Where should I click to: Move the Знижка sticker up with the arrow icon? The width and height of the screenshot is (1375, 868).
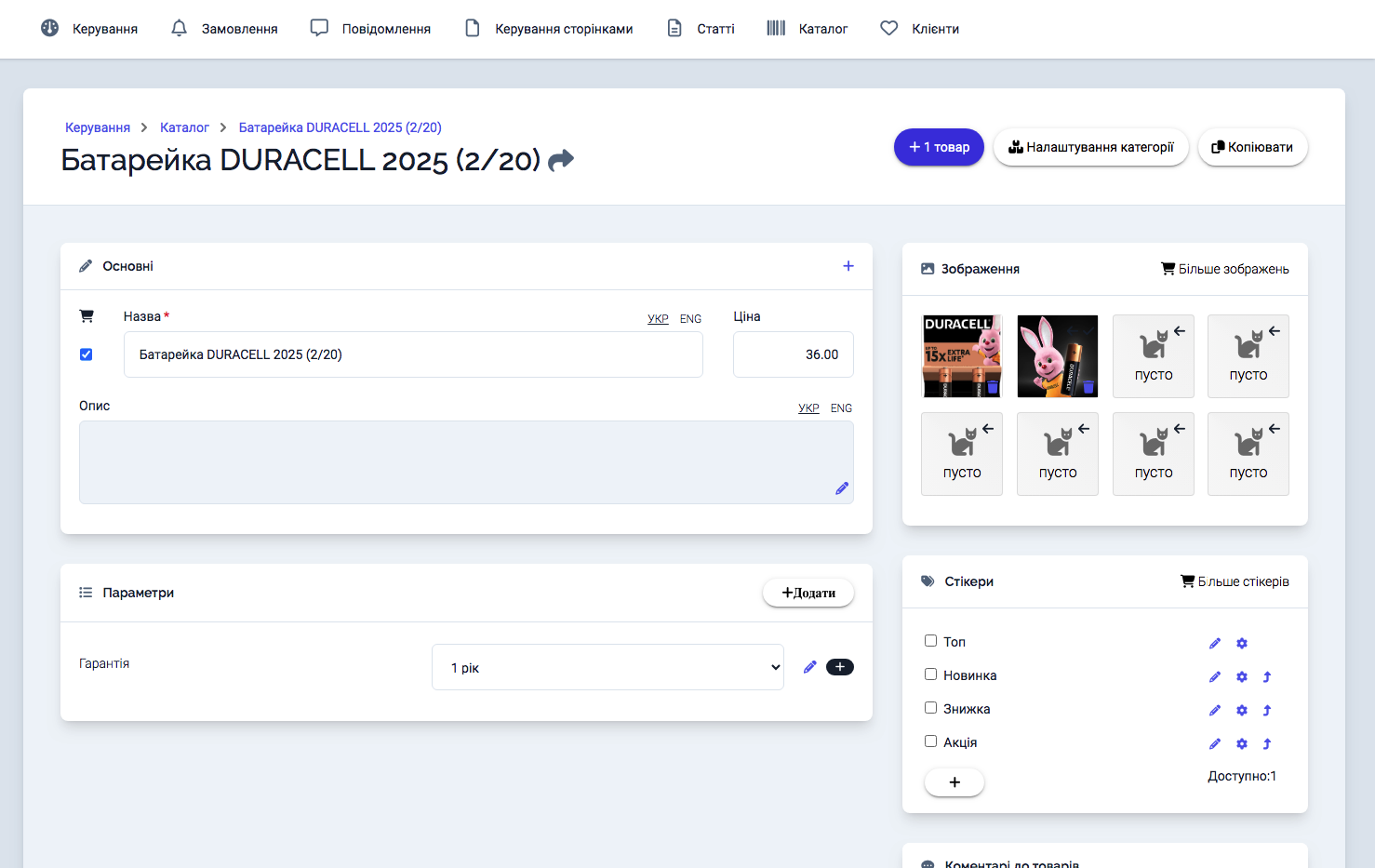(1267, 711)
